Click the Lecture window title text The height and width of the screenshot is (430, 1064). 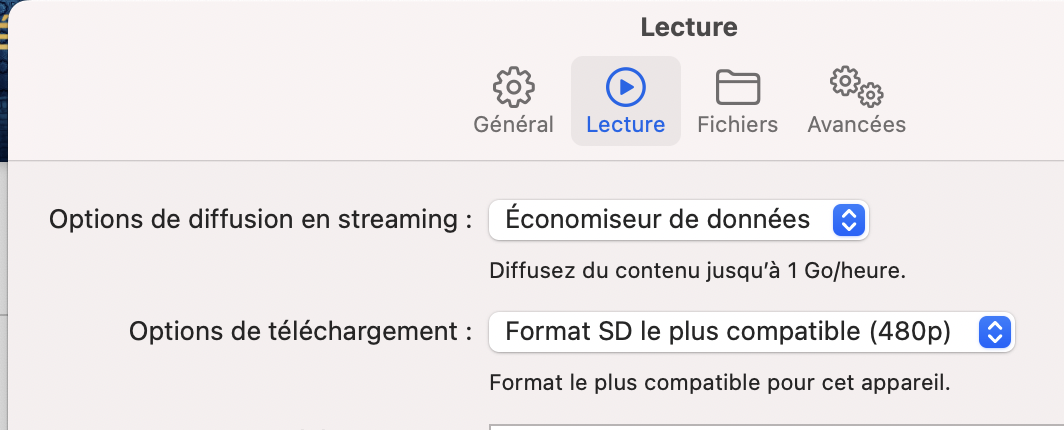(x=689, y=28)
